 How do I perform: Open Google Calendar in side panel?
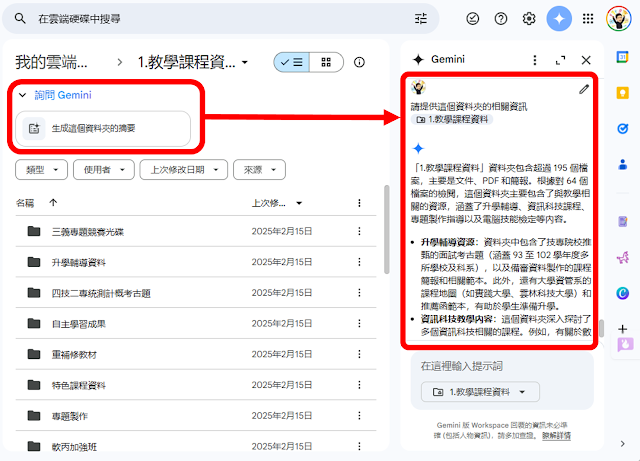click(x=622, y=57)
